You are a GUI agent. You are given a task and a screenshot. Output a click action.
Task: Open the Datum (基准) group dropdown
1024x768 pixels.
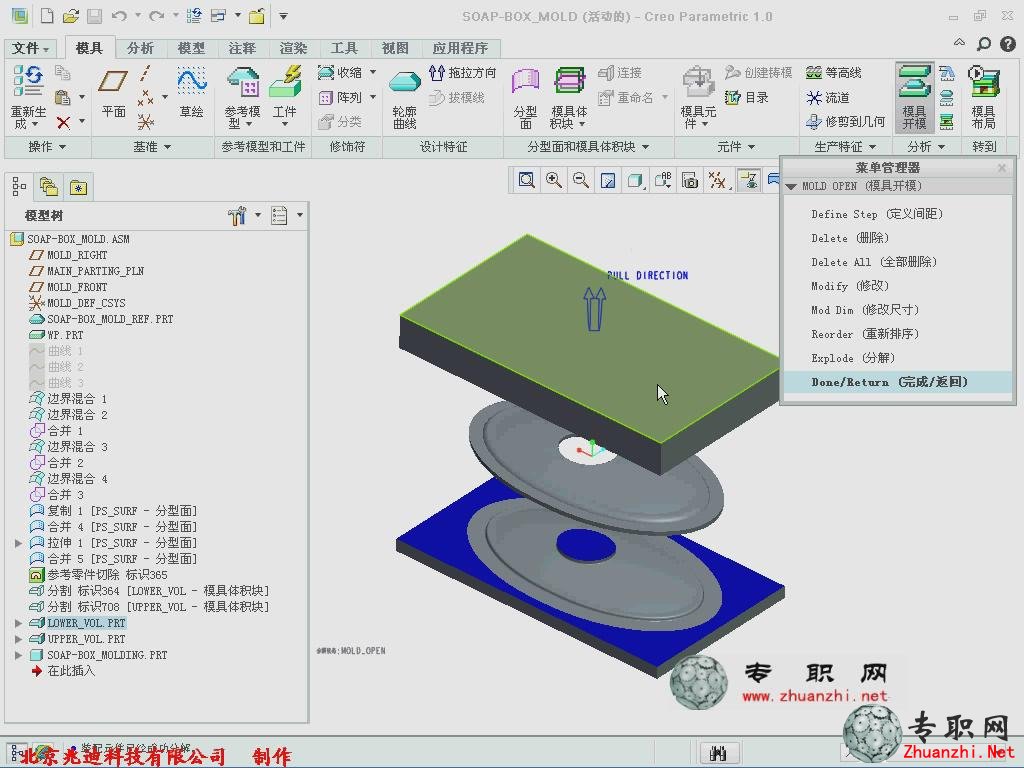click(152, 146)
